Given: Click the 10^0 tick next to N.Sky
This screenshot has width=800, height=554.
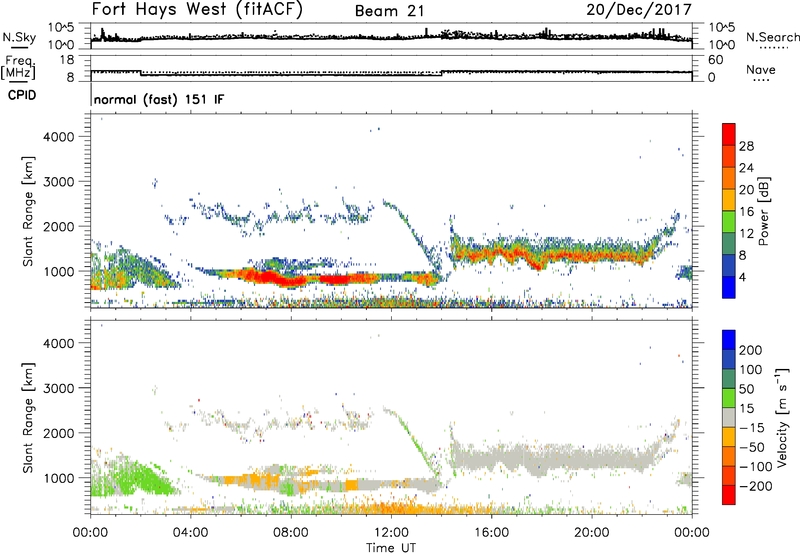Looking at the screenshot, I should (x=61, y=45).
